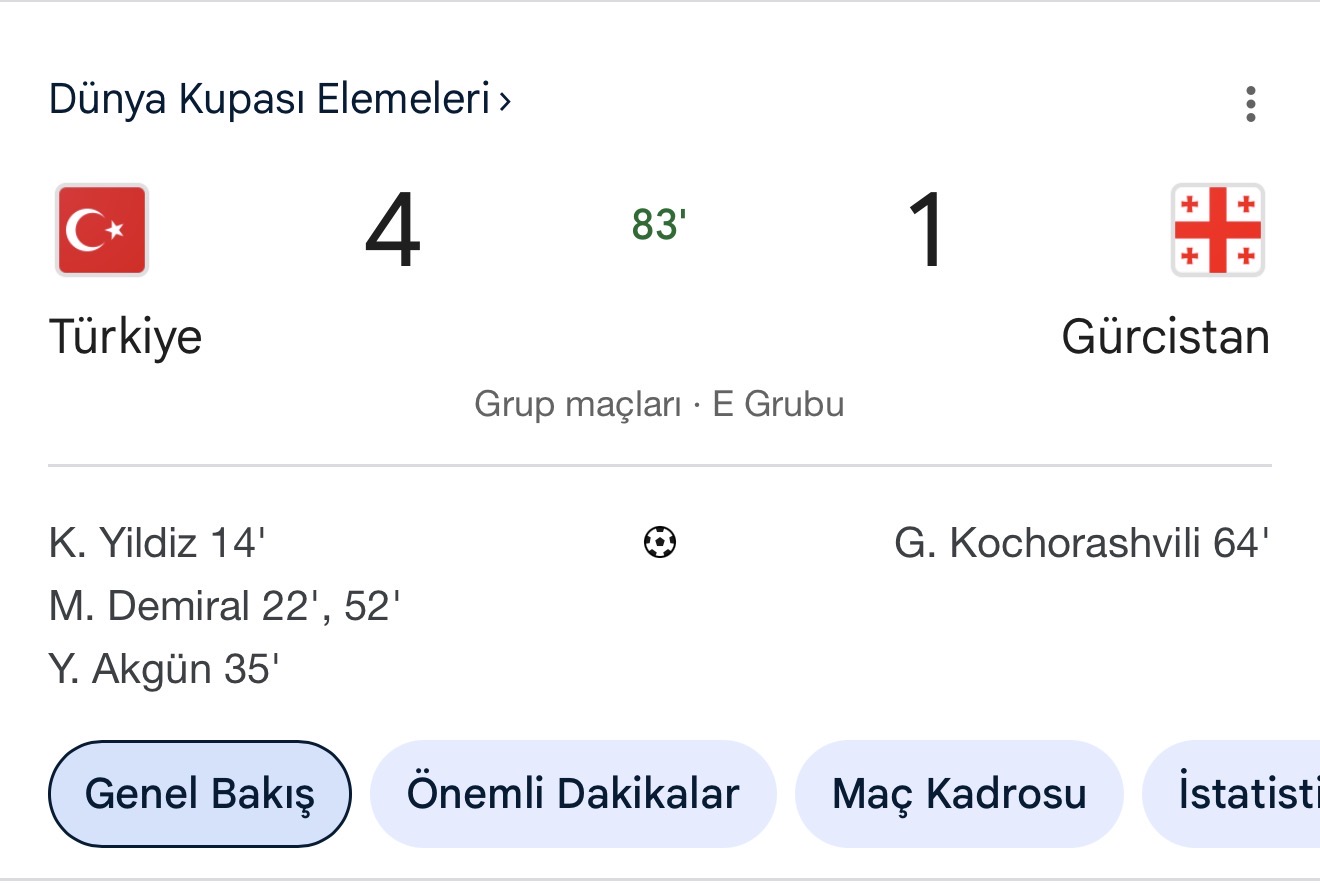Click the Gürcistan flag icon

[x=1217, y=230]
